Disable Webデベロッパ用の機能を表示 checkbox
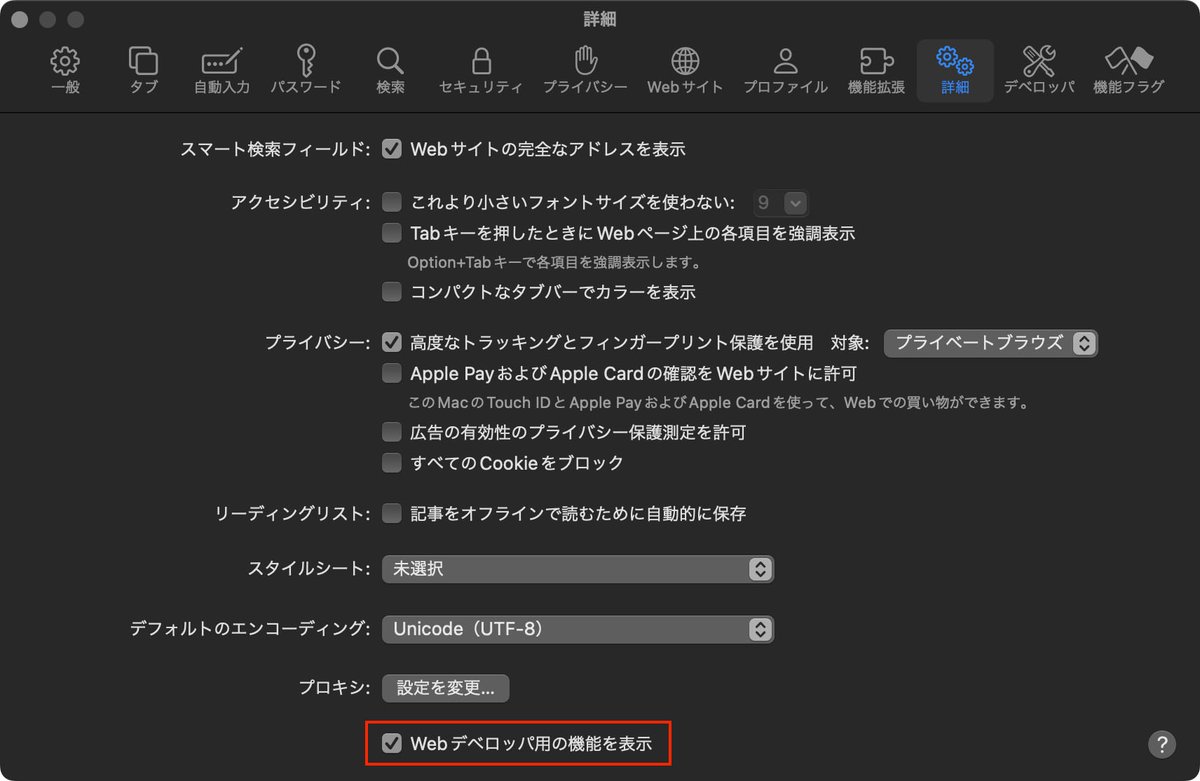Viewport: 1200px width, 781px height. coord(391,743)
